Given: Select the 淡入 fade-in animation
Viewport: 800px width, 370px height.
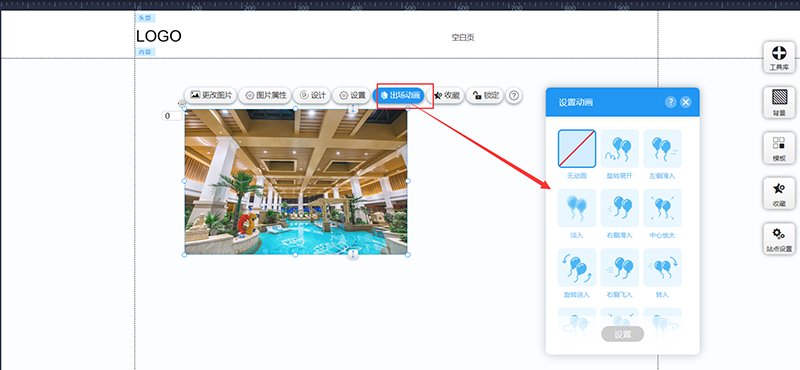Looking at the screenshot, I should point(577,208).
